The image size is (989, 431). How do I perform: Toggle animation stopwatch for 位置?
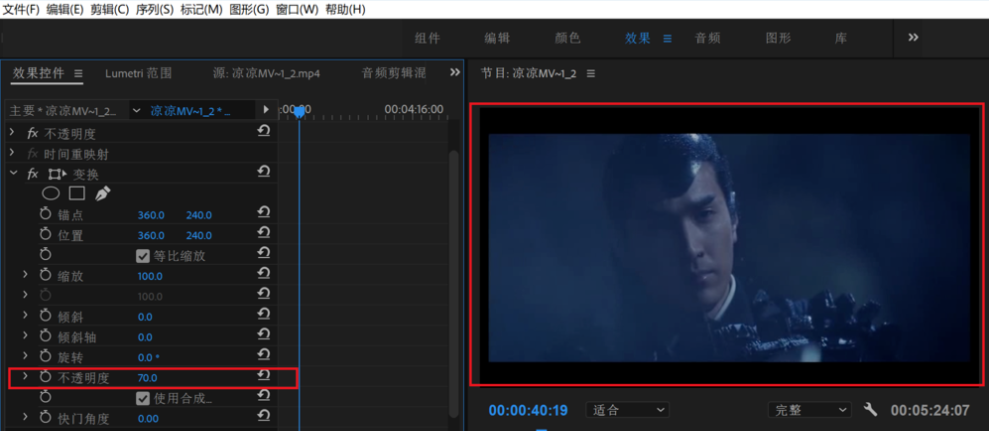pyautogui.click(x=45, y=235)
